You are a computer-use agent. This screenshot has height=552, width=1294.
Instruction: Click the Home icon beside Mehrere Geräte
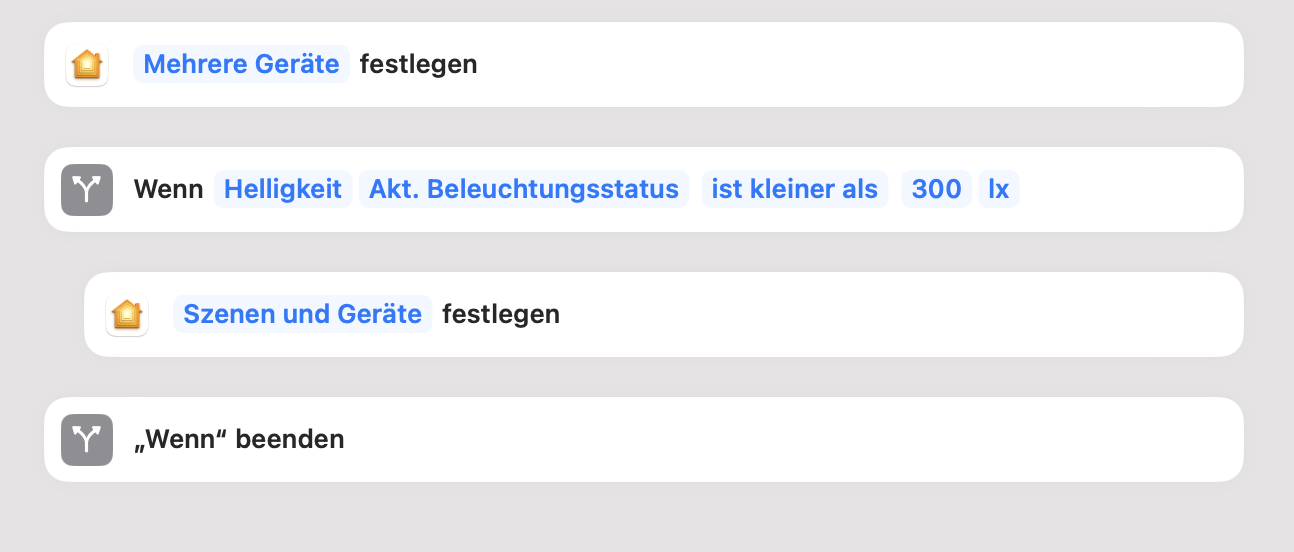87,65
